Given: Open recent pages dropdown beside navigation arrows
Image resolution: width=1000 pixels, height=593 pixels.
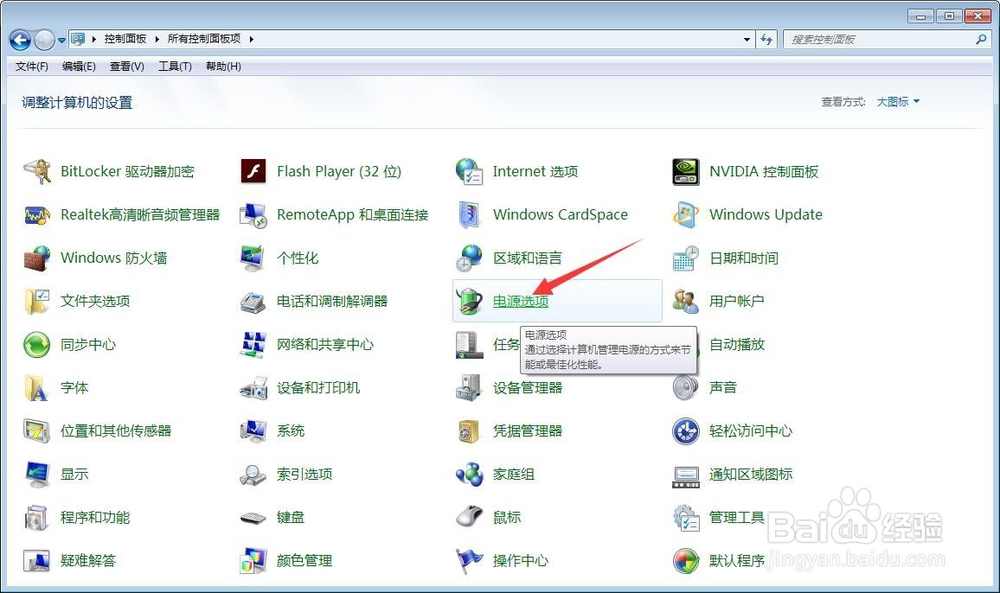Looking at the screenshot, I should [x=62, y=40].
